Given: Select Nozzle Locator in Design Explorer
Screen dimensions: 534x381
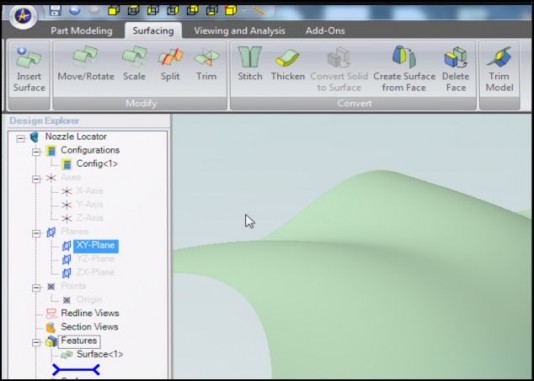Looking at the screenshot, I should point(76,137).
